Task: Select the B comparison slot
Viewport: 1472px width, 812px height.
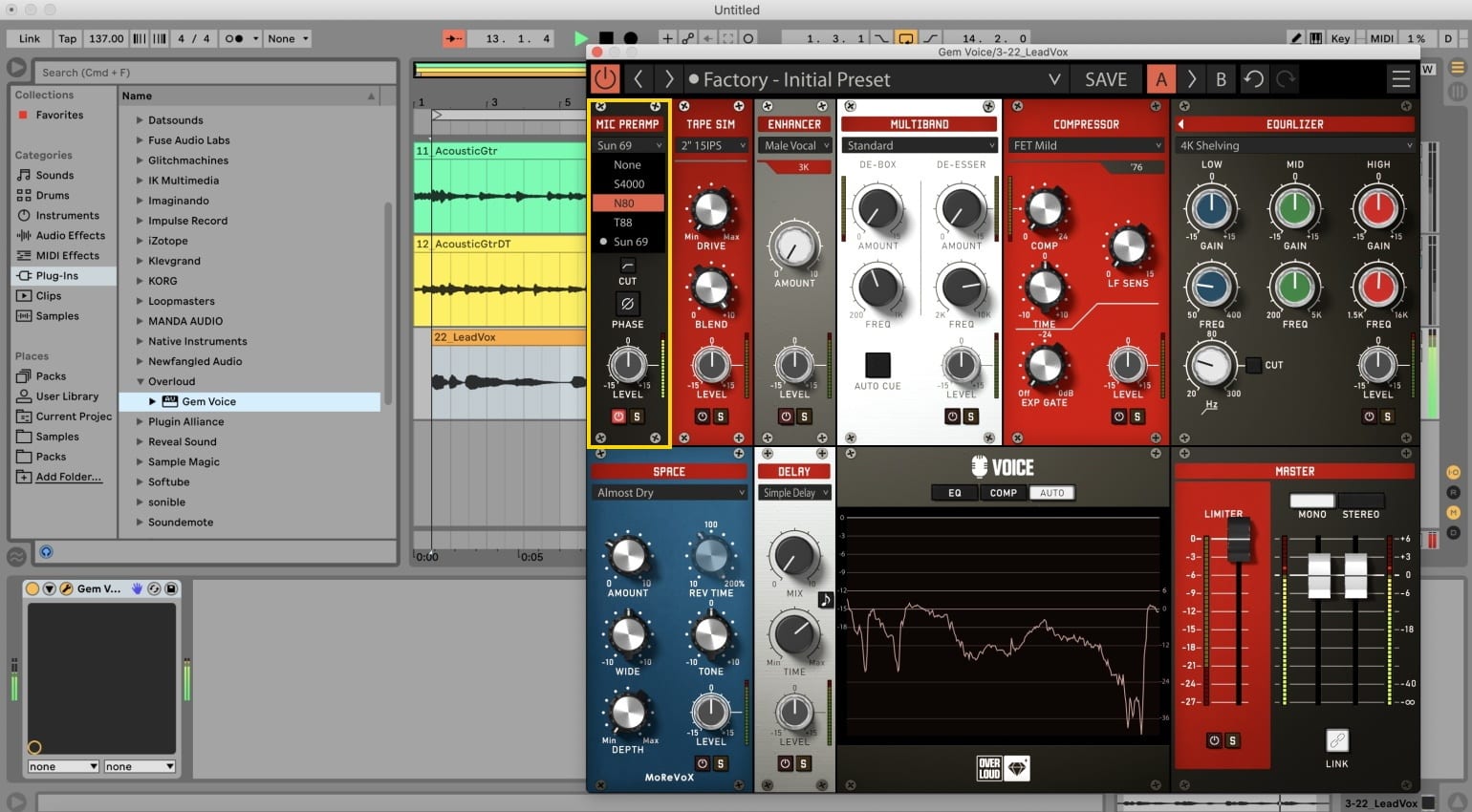Action: click(1221, 79)
